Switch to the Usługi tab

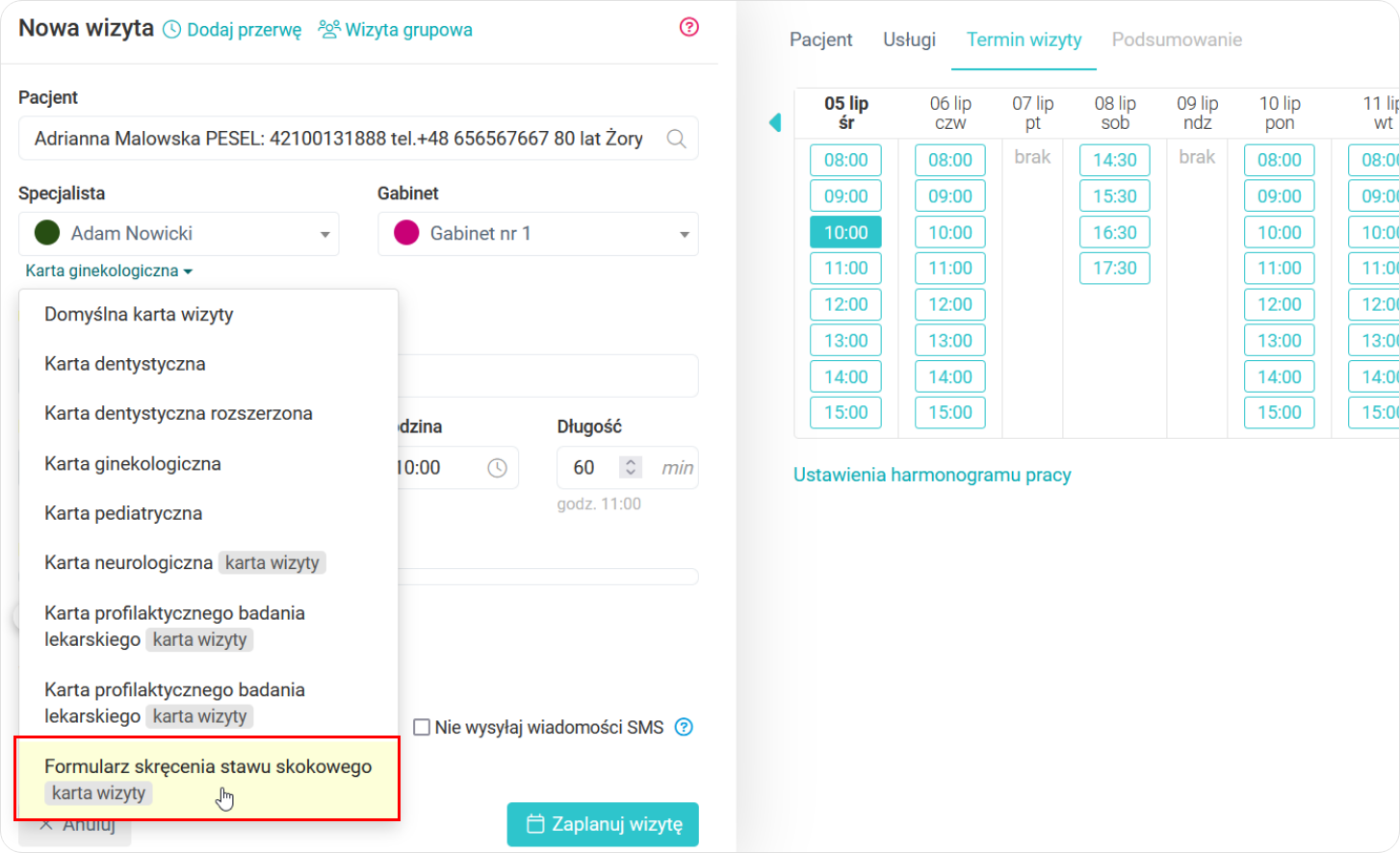click(909, 39)
